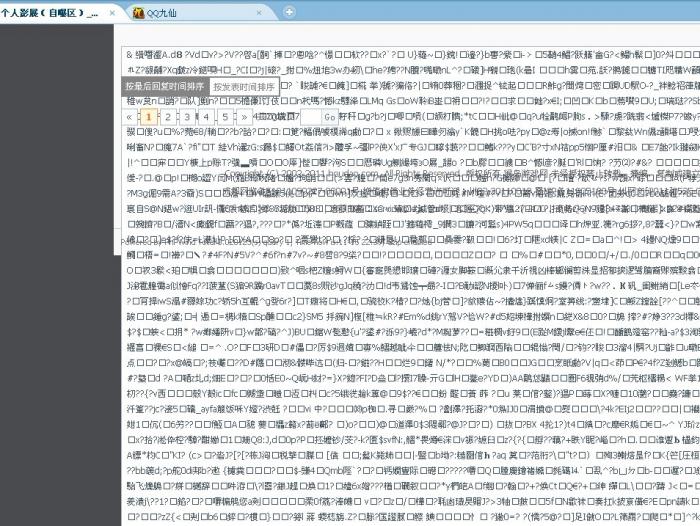Select page 1 in pagination
Viewport: 700px width, 526px height.
click(149, 117)
